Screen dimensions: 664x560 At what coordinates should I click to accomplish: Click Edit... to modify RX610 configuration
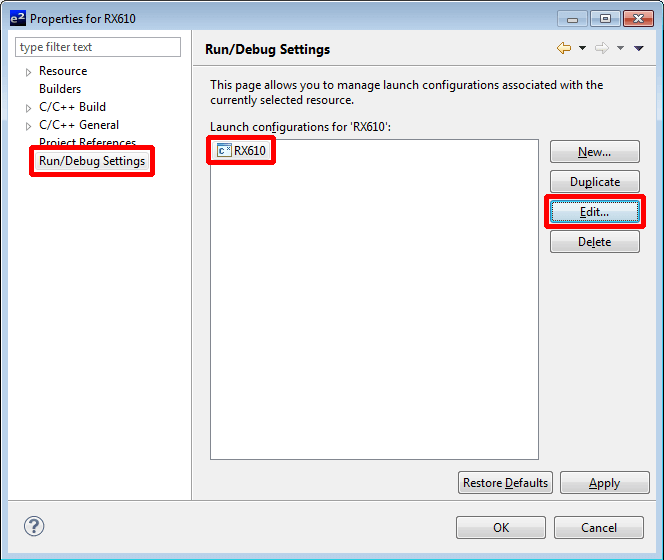click(x=594, y=212)
